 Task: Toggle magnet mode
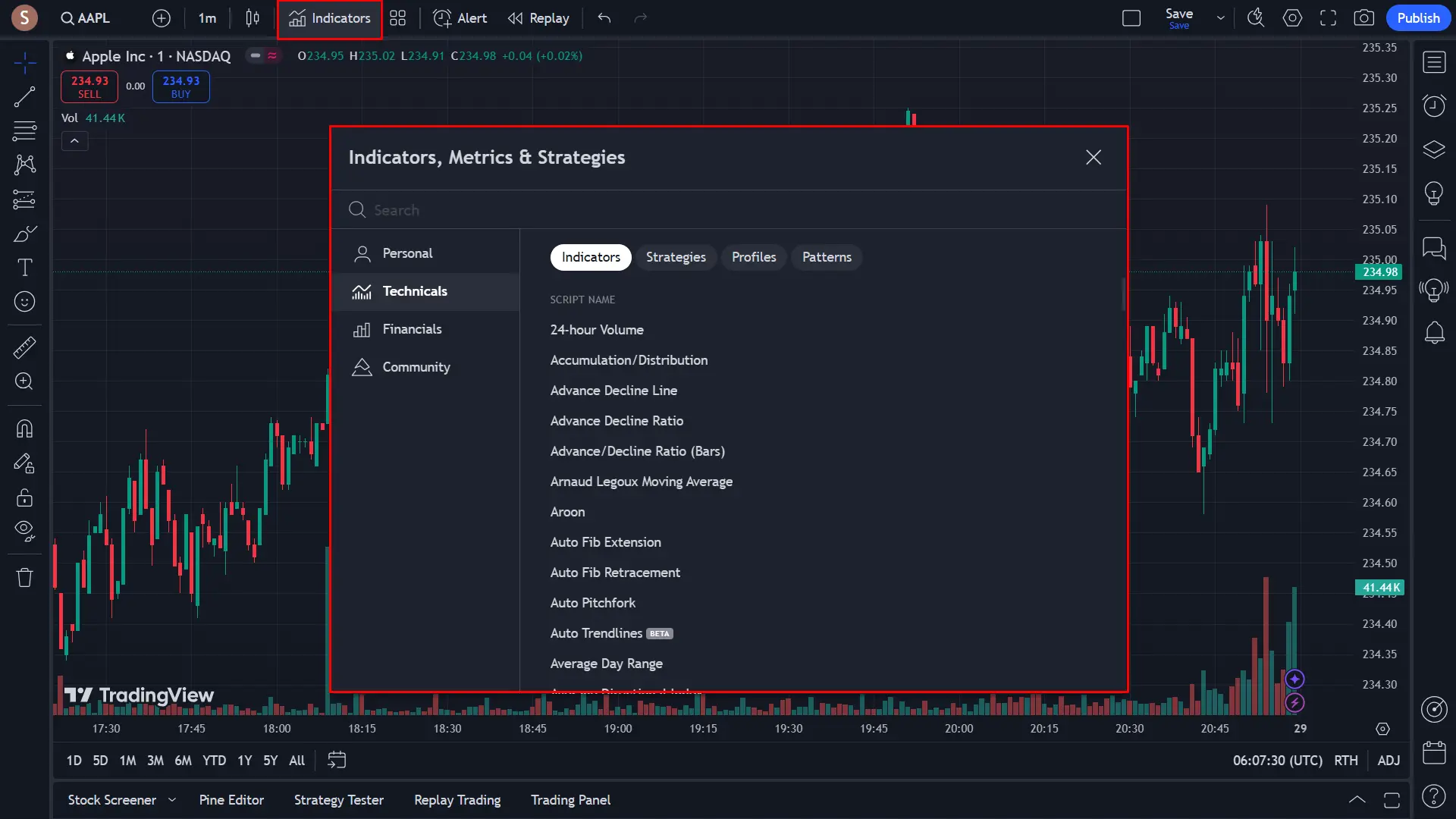point(25,429)
